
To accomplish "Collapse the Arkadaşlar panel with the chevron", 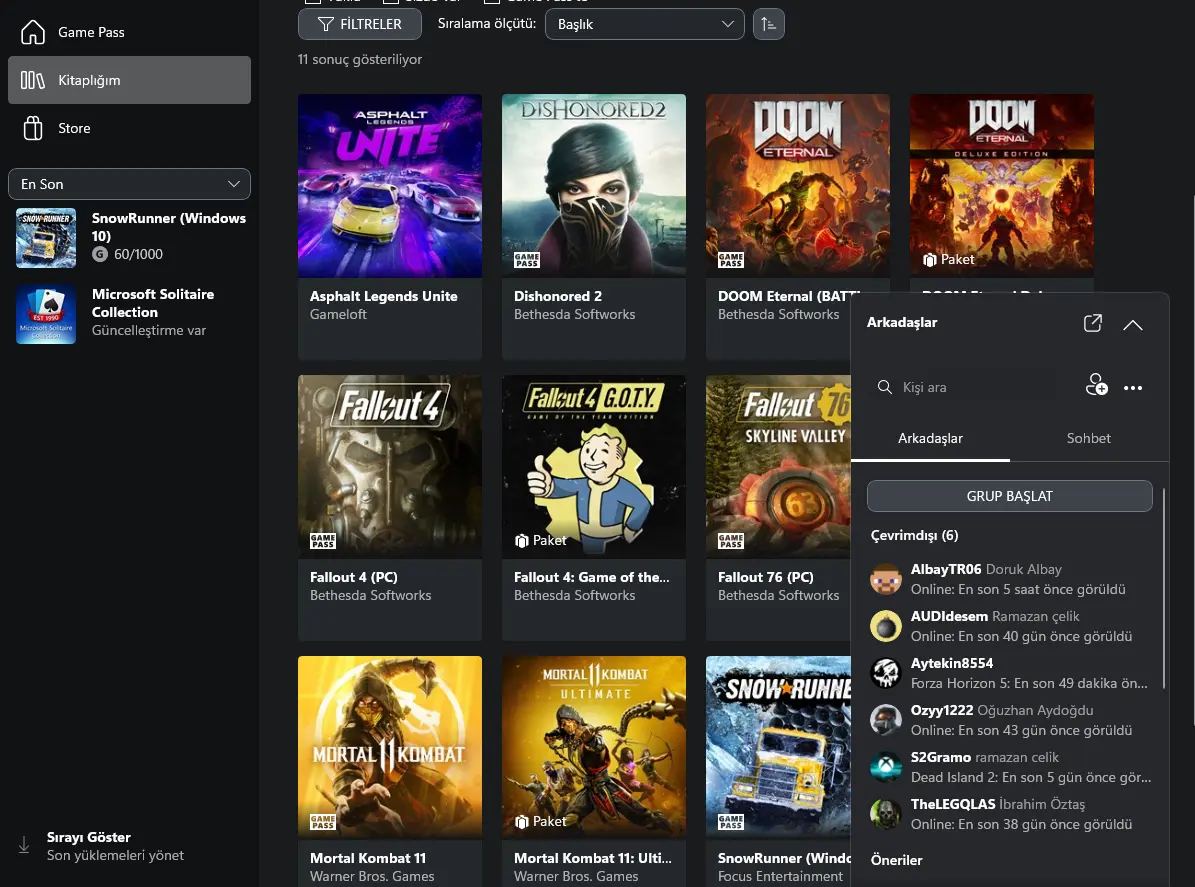I will 1133,325.
